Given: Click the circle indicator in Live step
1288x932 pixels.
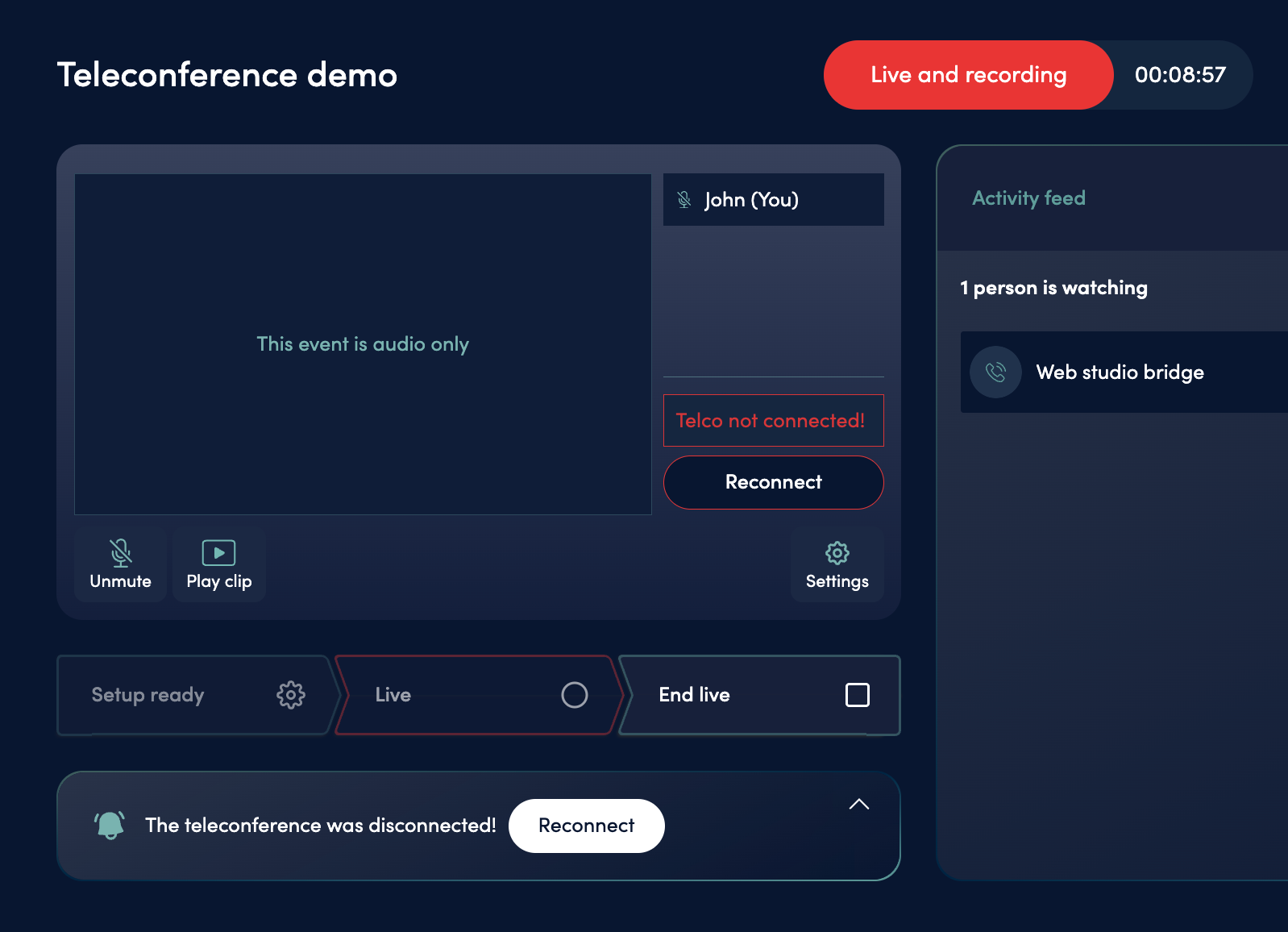Looking at the screenshot, I should [x=574, y=695].
